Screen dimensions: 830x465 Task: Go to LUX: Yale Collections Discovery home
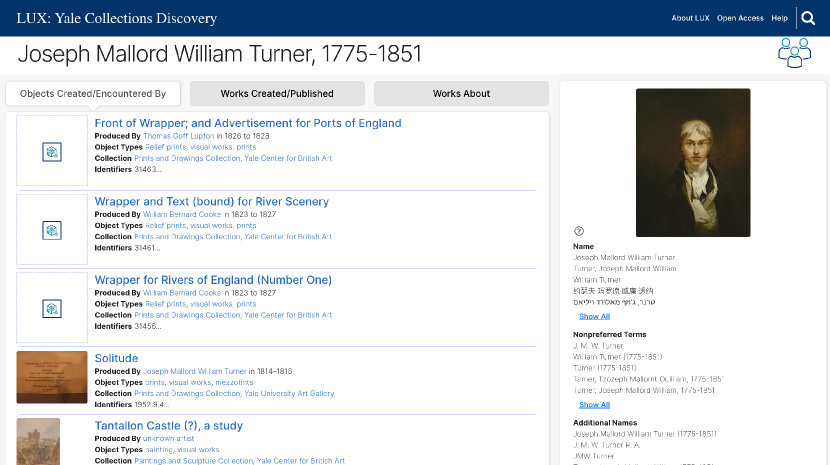pos(116,18)
